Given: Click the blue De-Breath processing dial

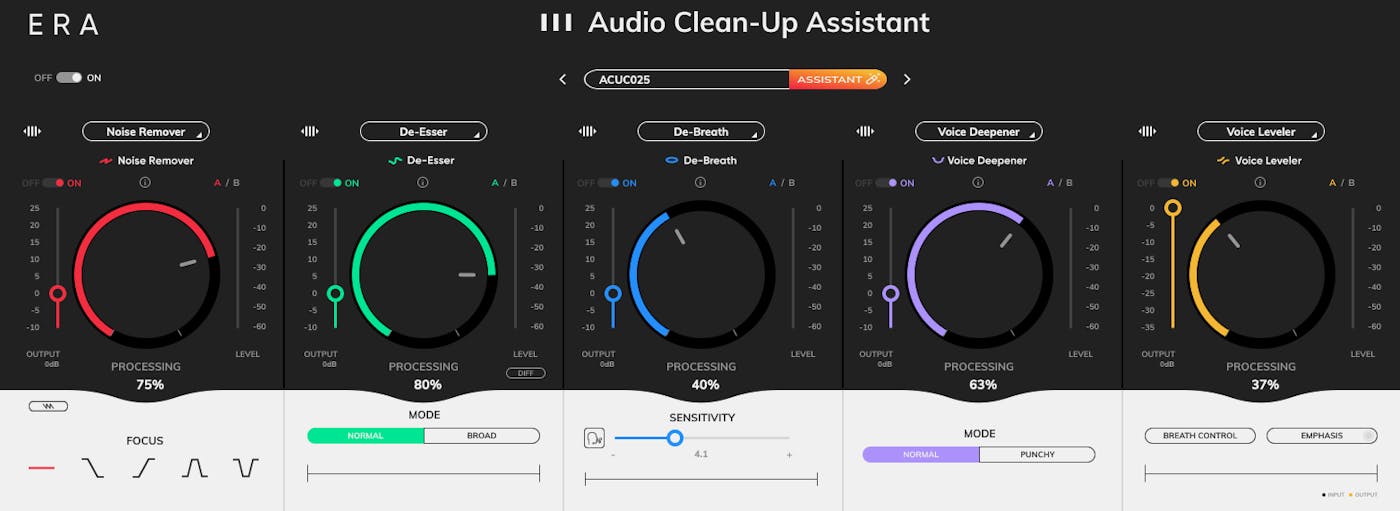Looking at the screenshot, I should tap(702, 273).
